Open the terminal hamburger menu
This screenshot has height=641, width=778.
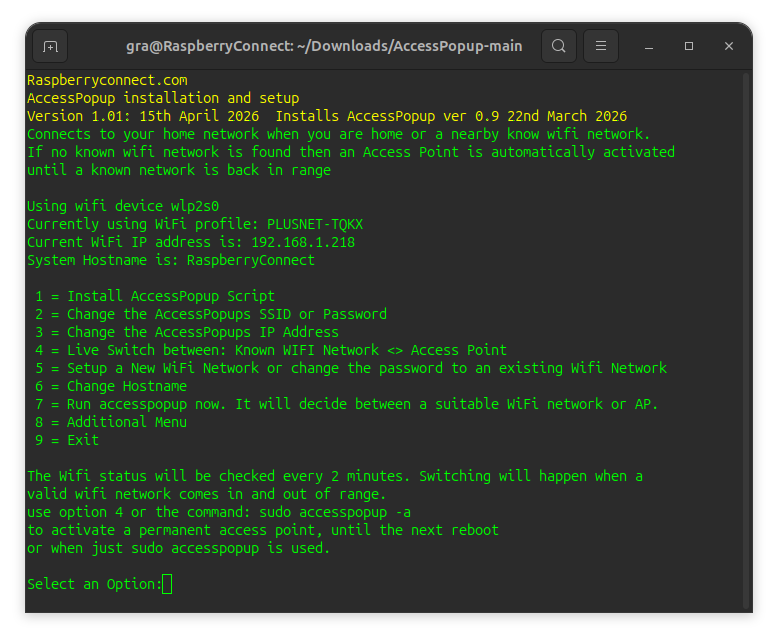tap(601, 46)
